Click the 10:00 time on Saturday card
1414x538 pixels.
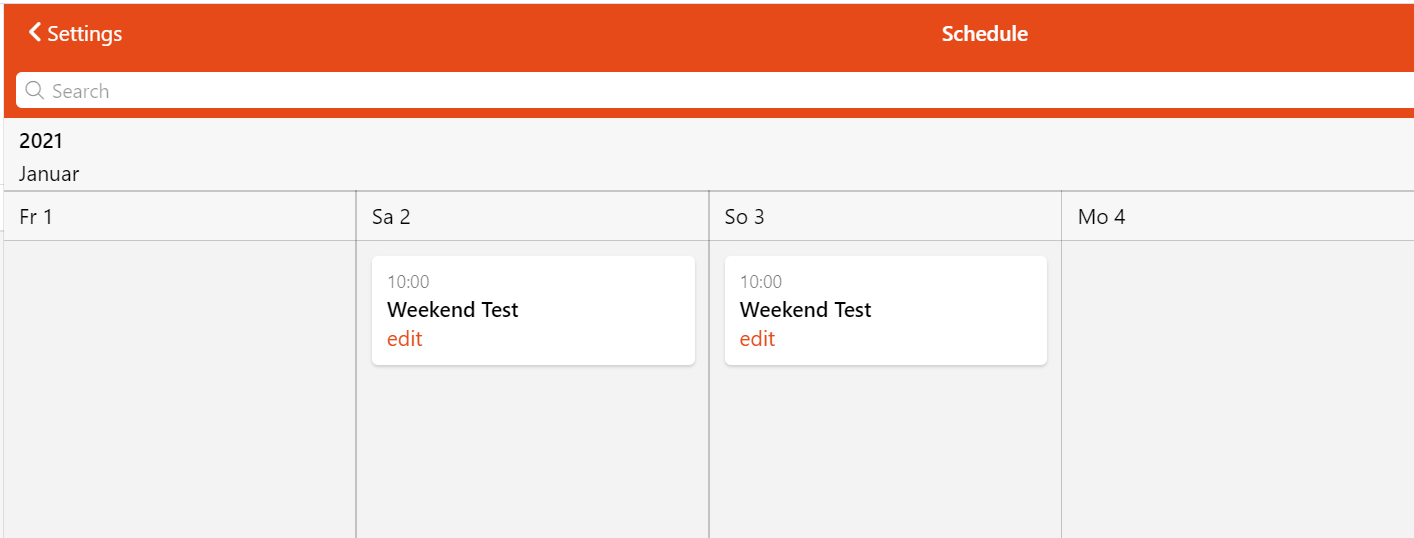[x=408, y=282]
